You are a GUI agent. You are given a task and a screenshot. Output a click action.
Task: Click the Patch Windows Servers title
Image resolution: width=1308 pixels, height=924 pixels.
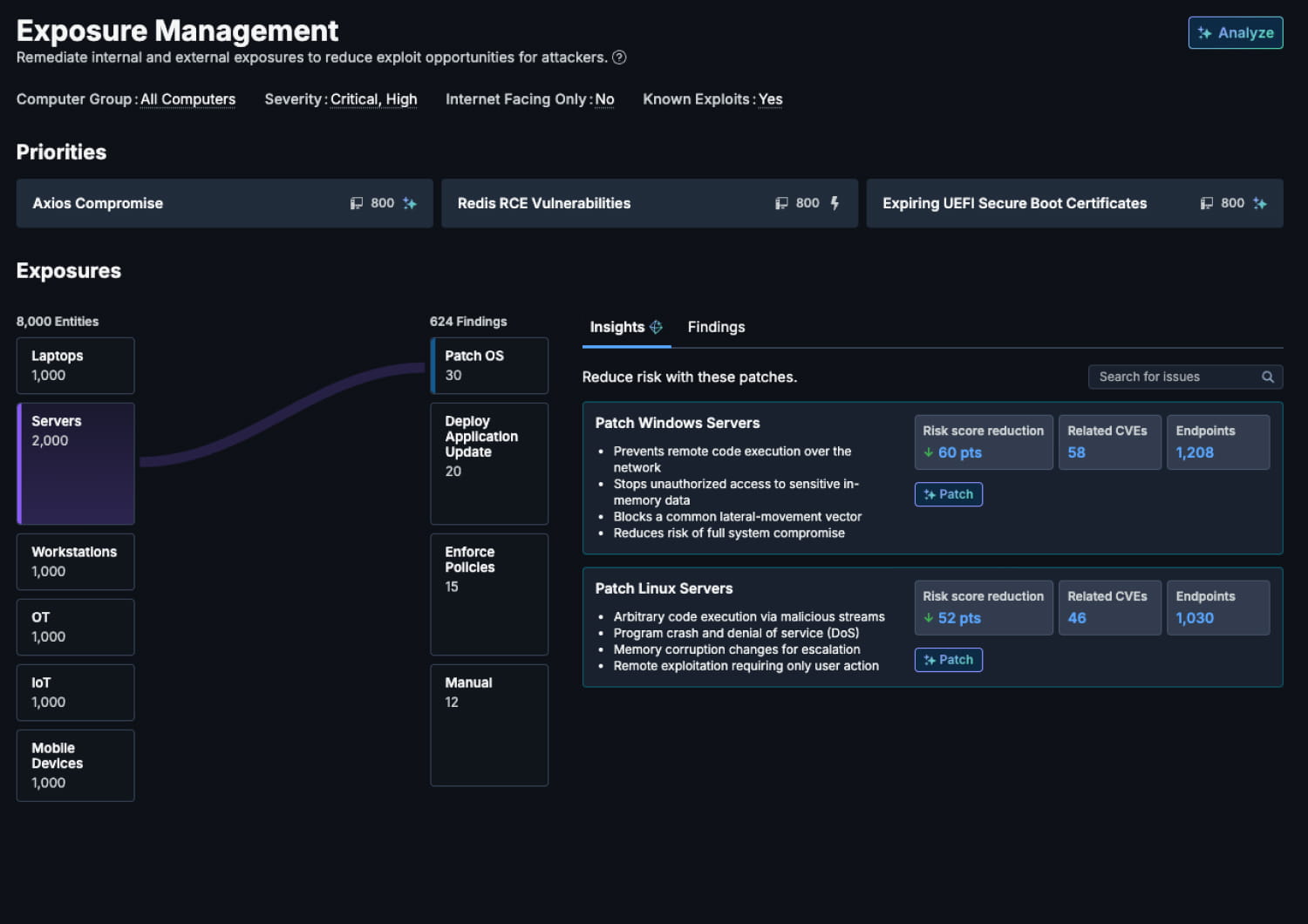coord(678,423)
